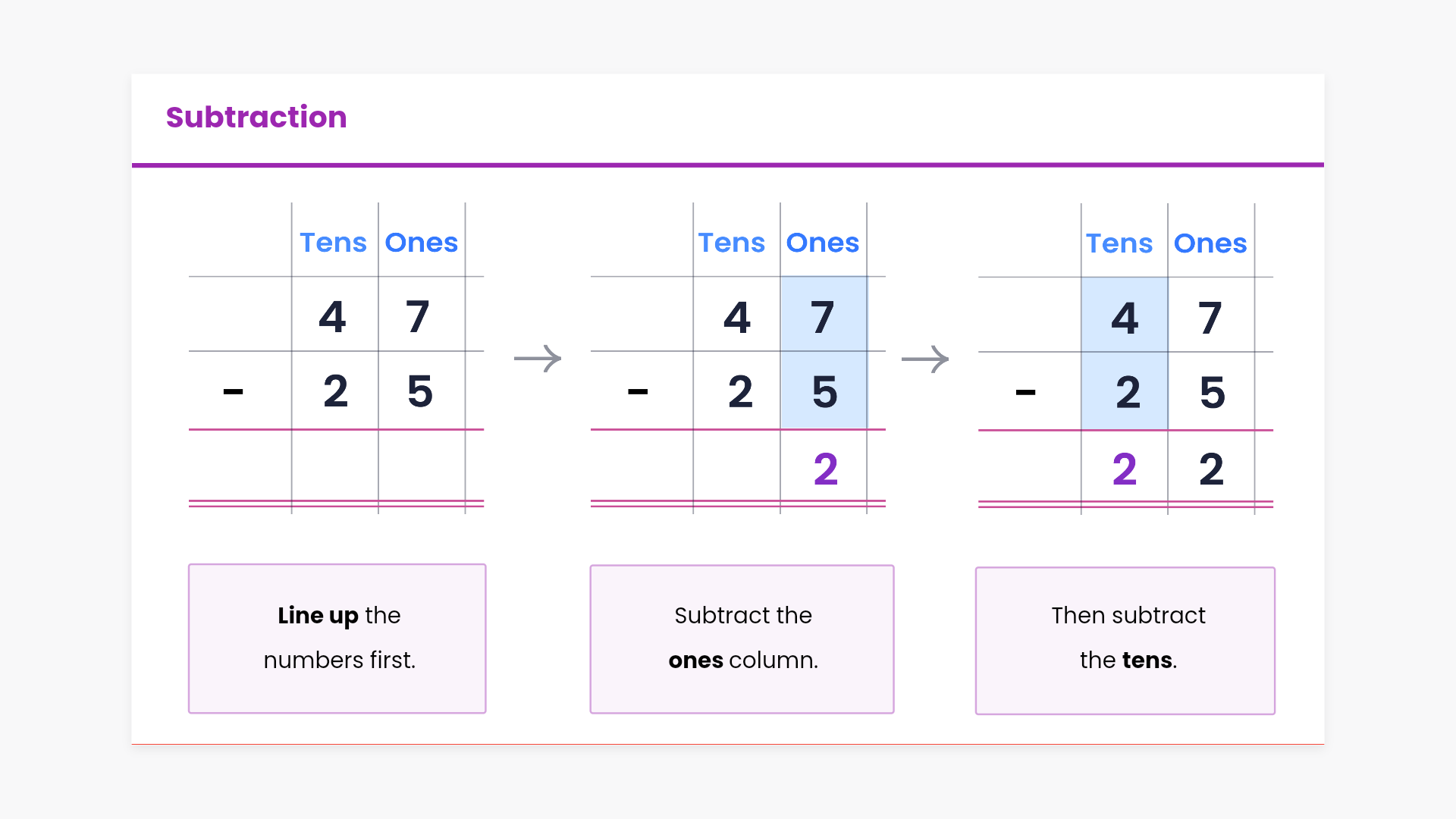This screenshot has height=819, width=1456.
Task: Click the 'Then subtract the tens' box
Action: point(1125,640)
